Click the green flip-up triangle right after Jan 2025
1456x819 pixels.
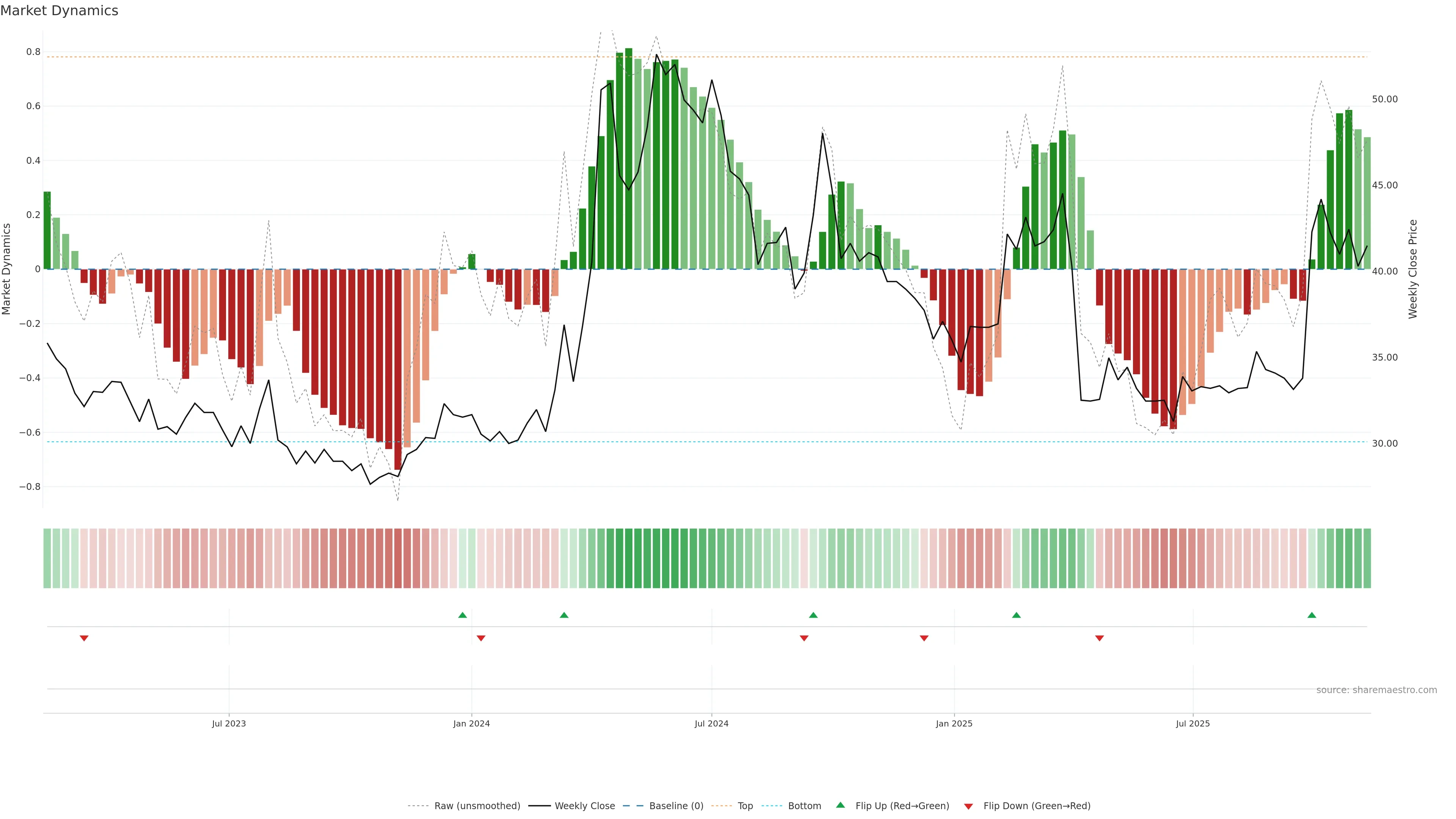click(1016, 615)
